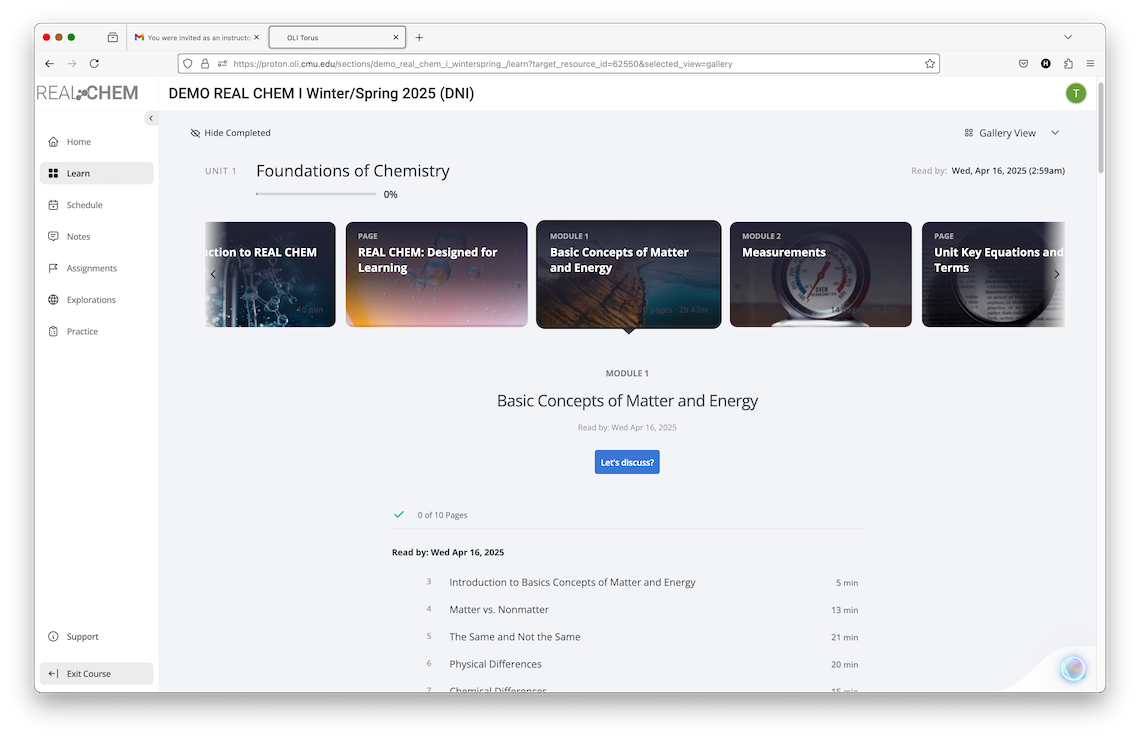Click the Let's discuss? button
The width and height of the screenshot is (1140, 738).
tap(627, 461)
